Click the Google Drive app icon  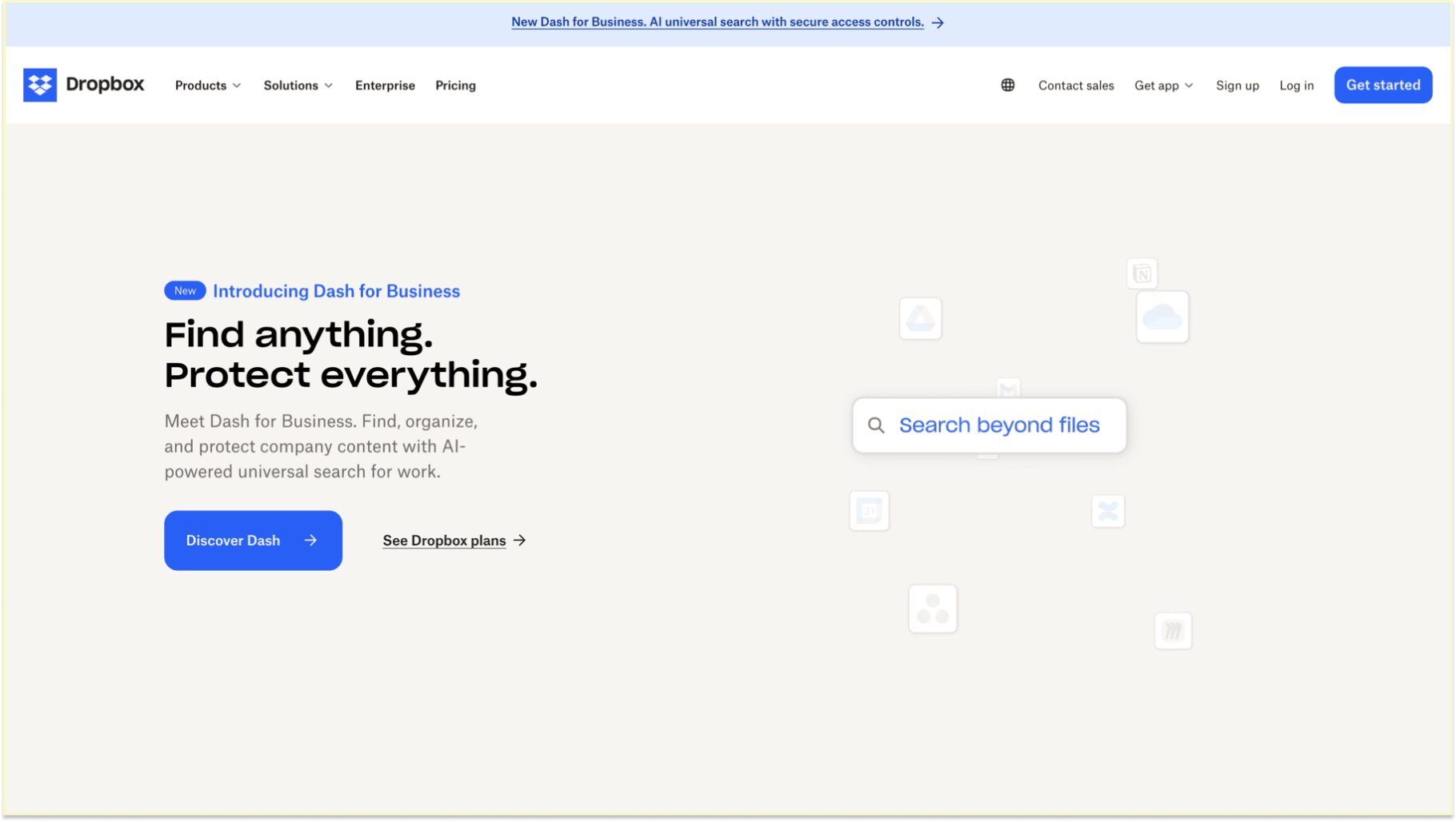pyautogui.click(x=921, y=318)
